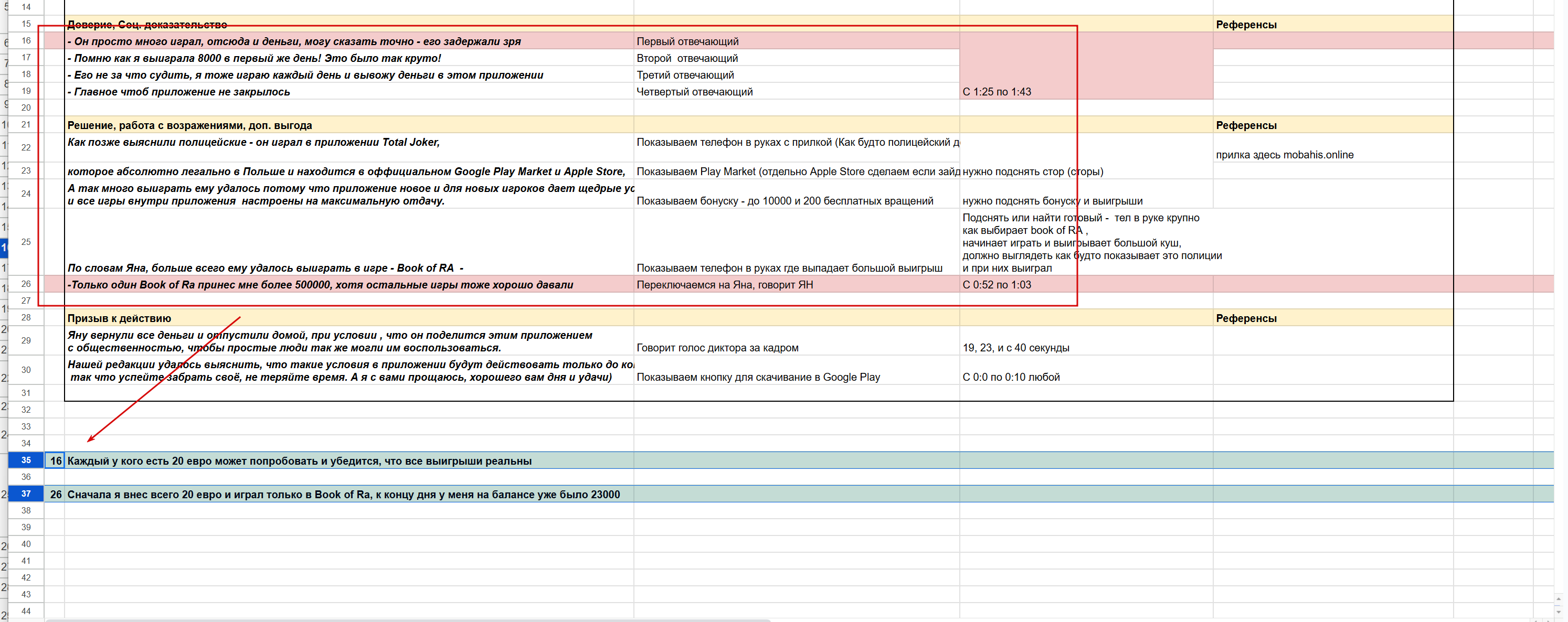
Task: Click cell 'Как позже выяснили полицейские'
Action: coord(349,148)
